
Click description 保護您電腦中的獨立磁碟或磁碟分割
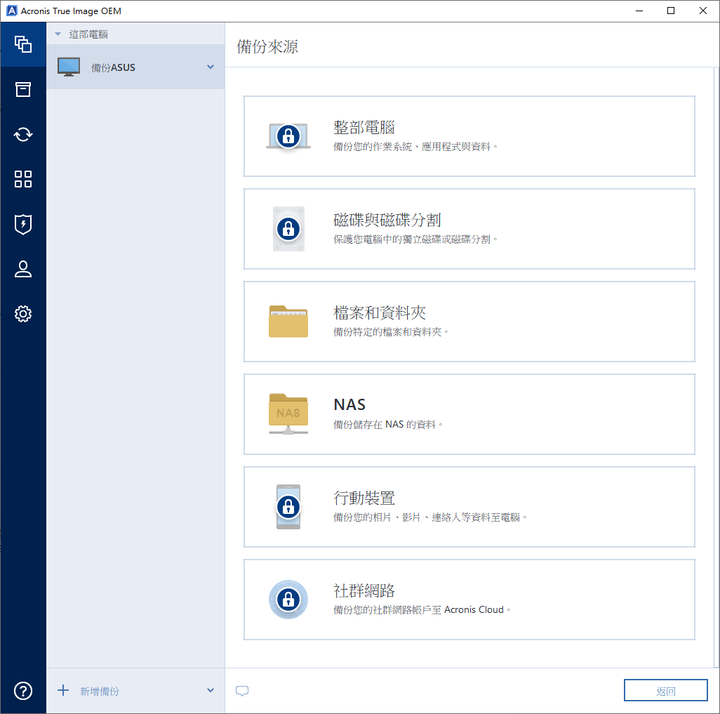click(415, 239)
